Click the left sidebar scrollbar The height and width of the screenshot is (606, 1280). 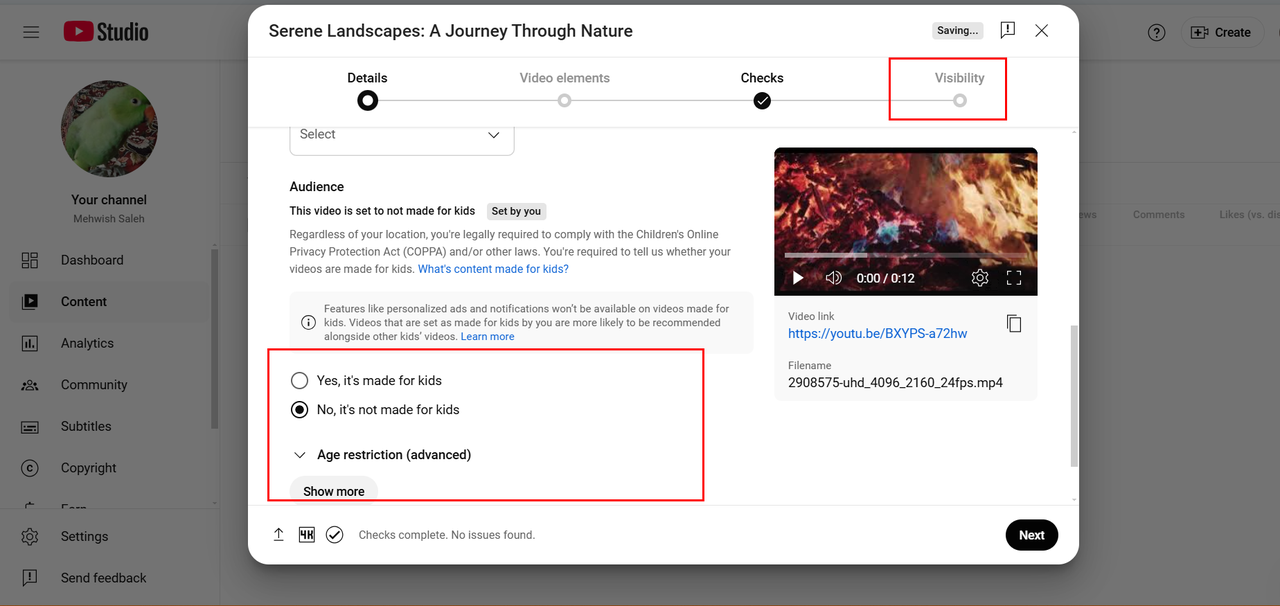click(214, 340)
